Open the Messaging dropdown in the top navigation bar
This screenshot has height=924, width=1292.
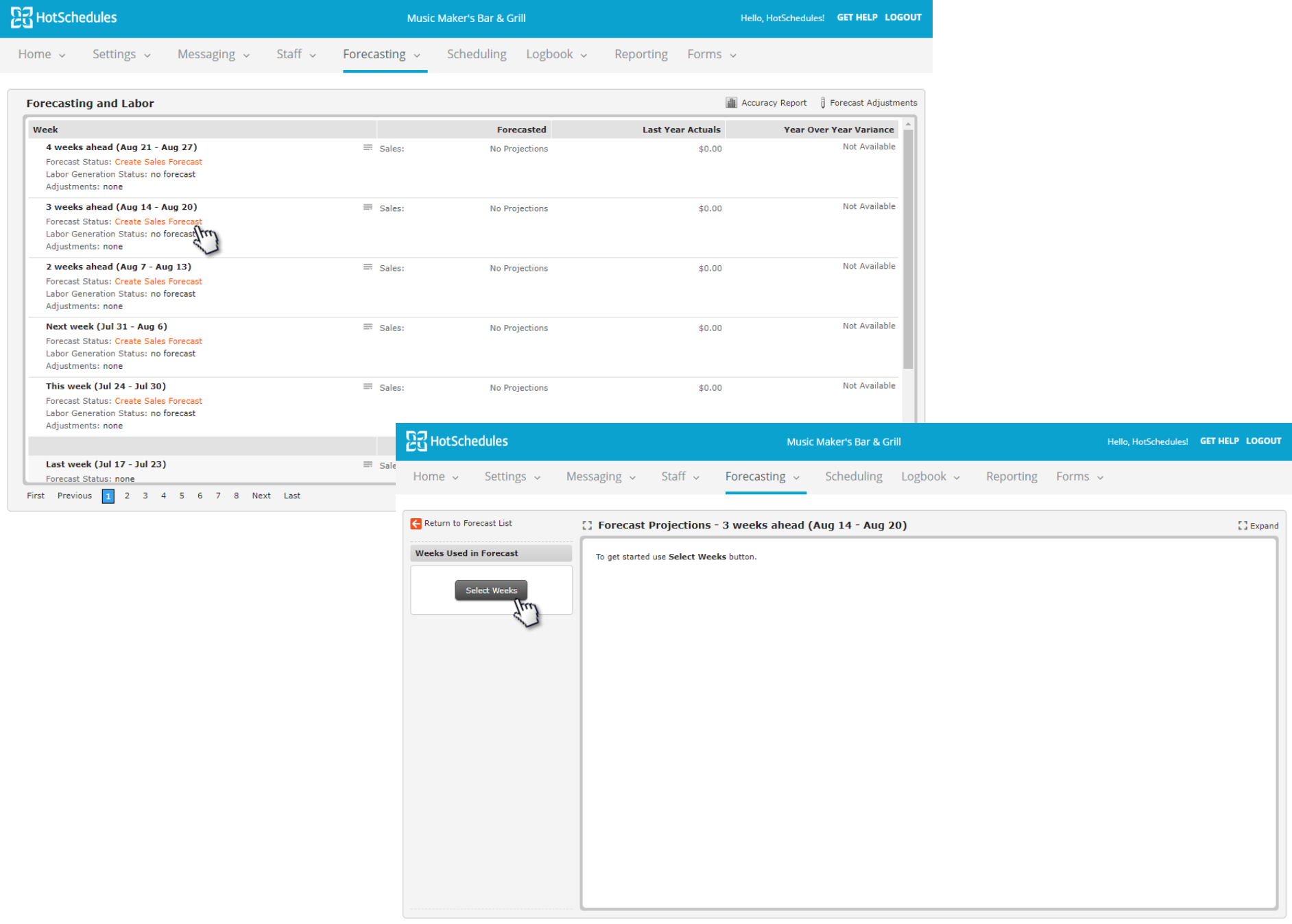213,54
